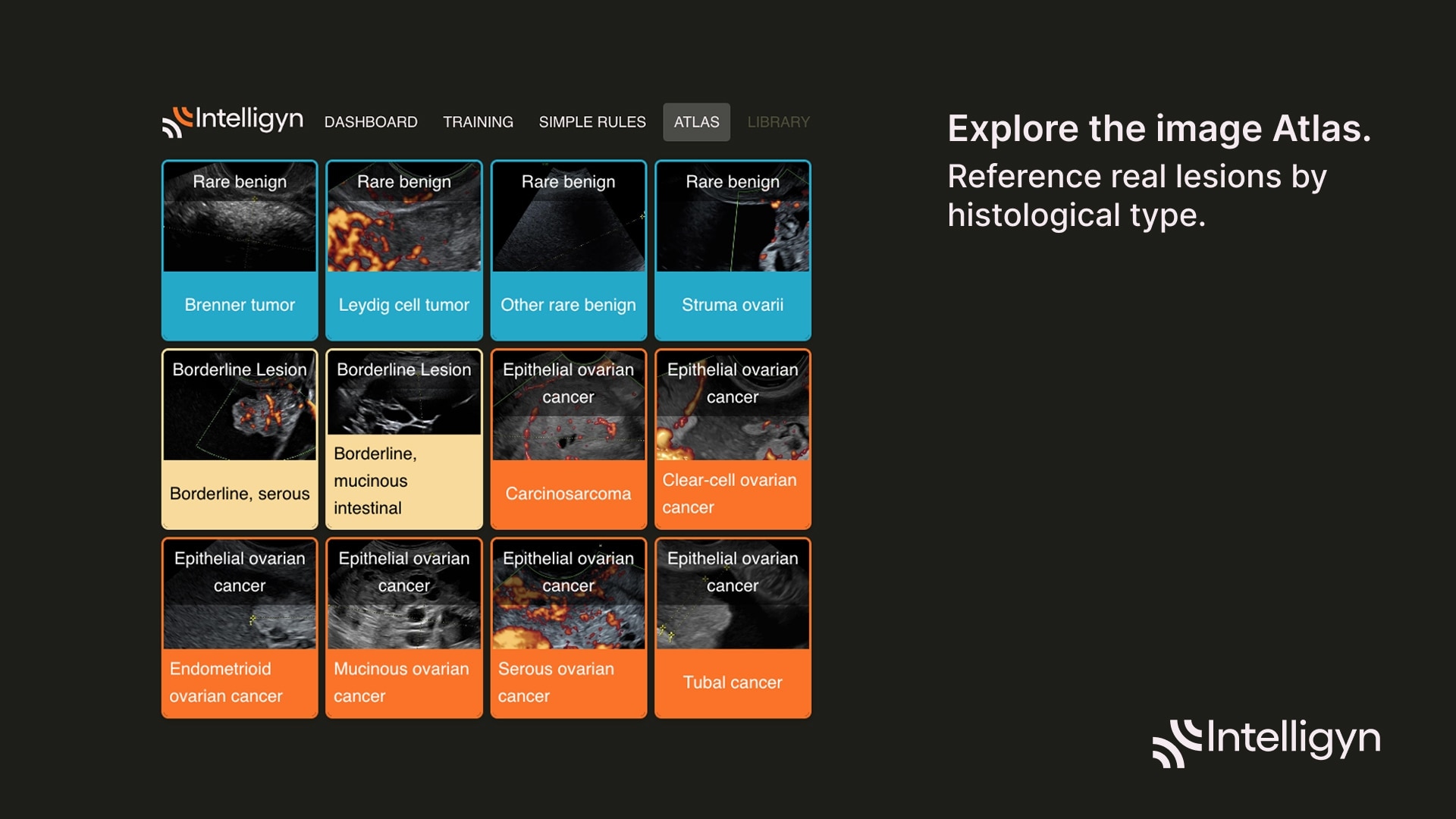
Task: Click the Intelligyn logo in the top left
Action: [x=232, y=121]
